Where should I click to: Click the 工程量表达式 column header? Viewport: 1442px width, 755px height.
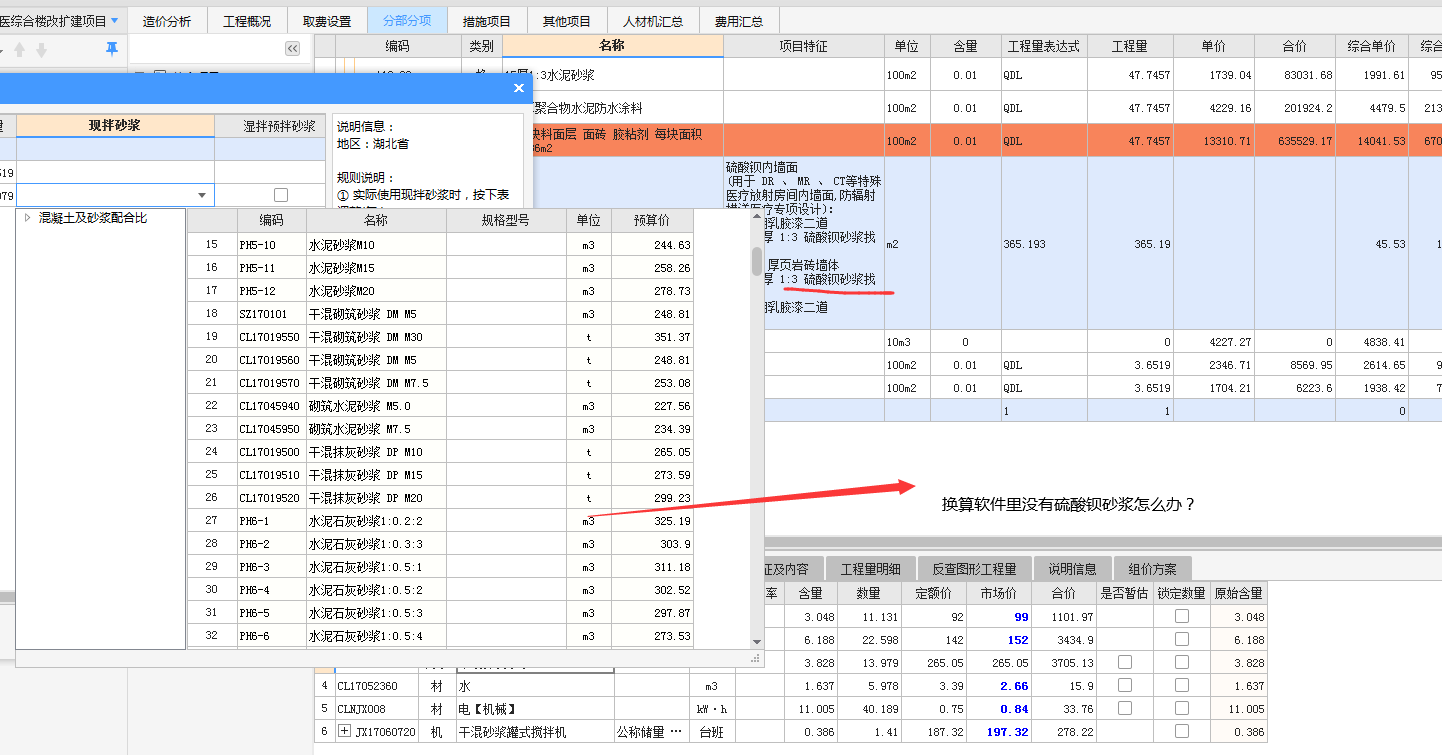pyautogui.click(x=1043, y=46)
